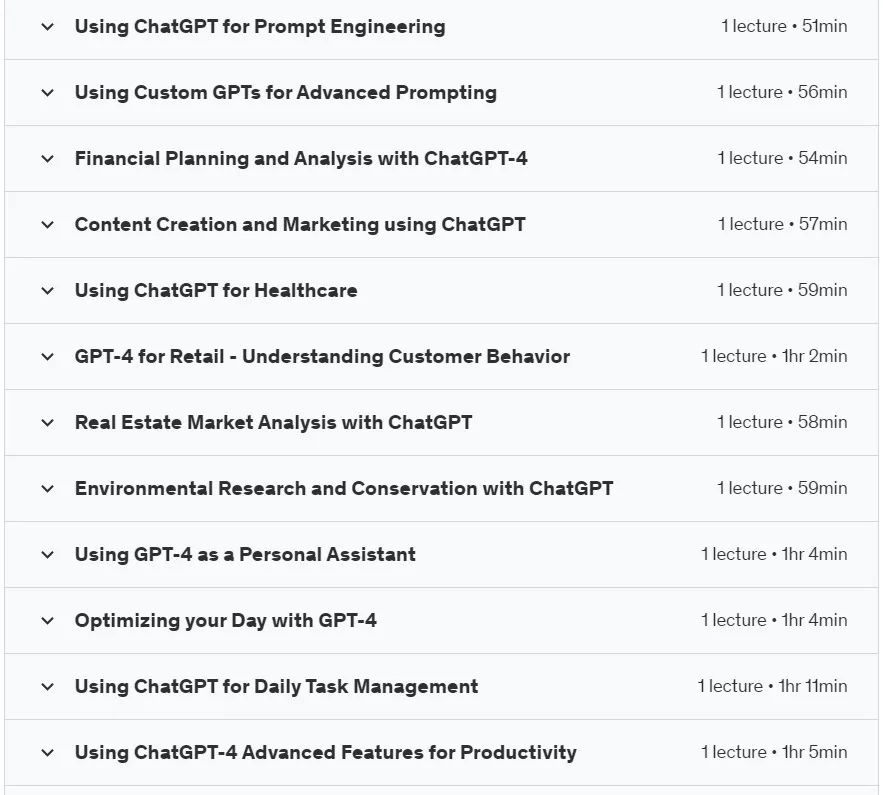The width and height of the screenshot is (883, 795).
Task: Click the 1 lecture • 1hr 5min label
Action: pyautogui.click(x=774, y=752)
